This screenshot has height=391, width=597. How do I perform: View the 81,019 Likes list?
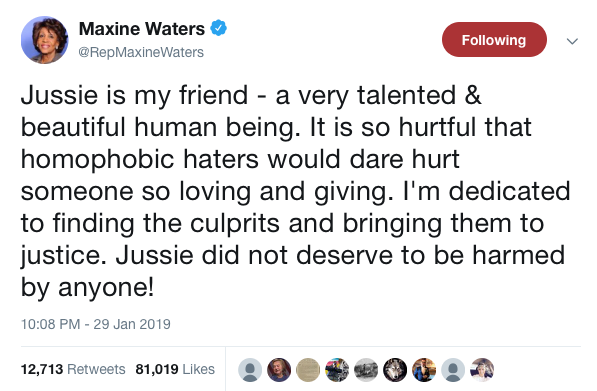175,369
